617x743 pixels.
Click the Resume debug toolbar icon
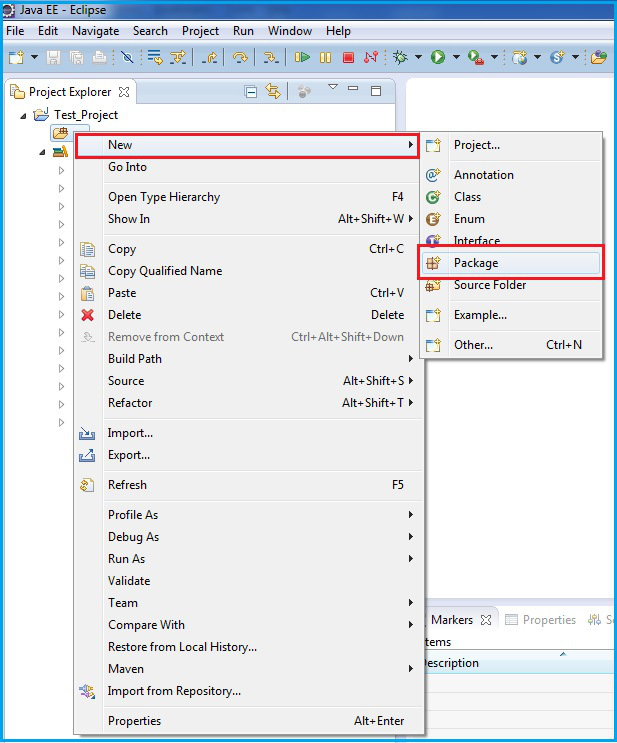pyautogui.click(x=302, y=57)
